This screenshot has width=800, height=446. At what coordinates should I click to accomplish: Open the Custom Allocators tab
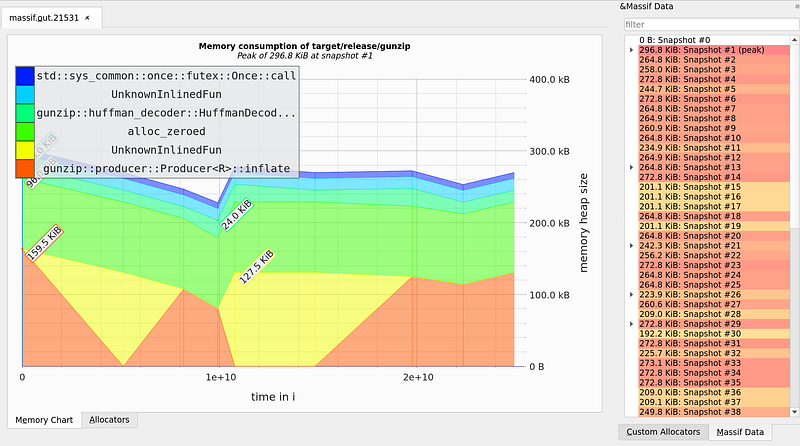(x=664, y=432)
